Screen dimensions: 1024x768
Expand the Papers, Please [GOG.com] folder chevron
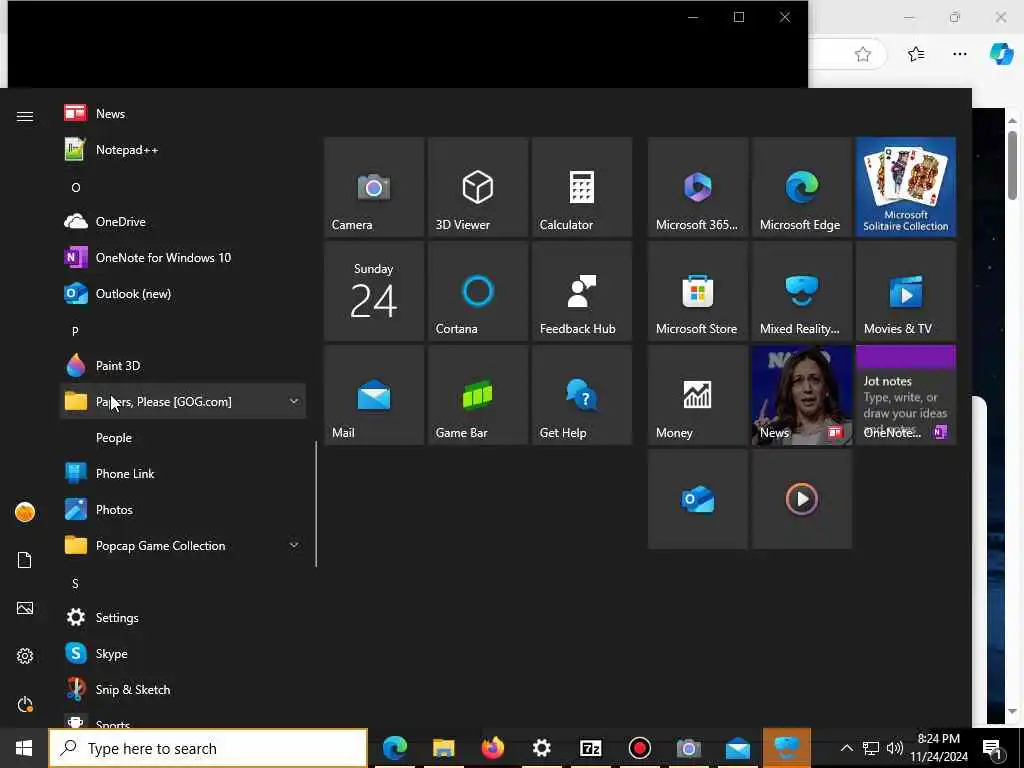coord(294,401)
